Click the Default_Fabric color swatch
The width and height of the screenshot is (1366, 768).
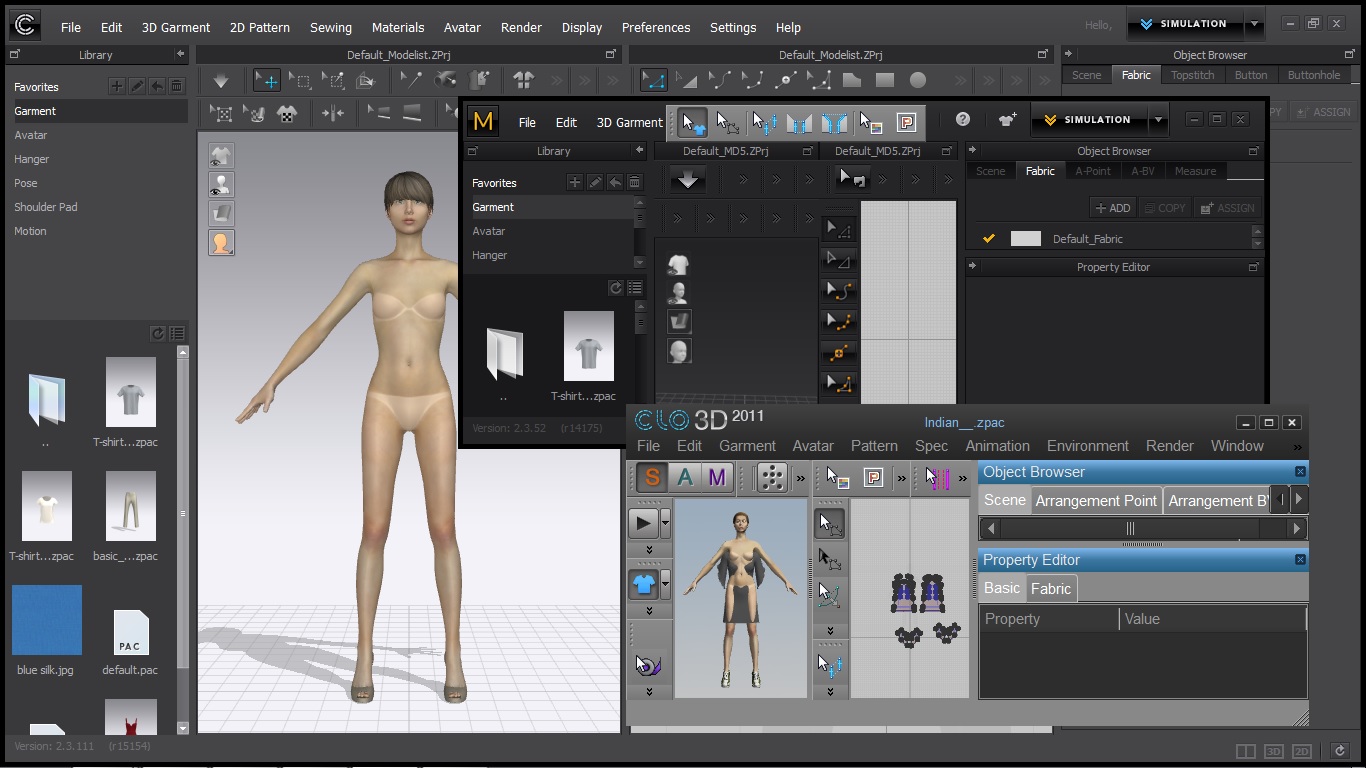click(x=1025, y=238)
